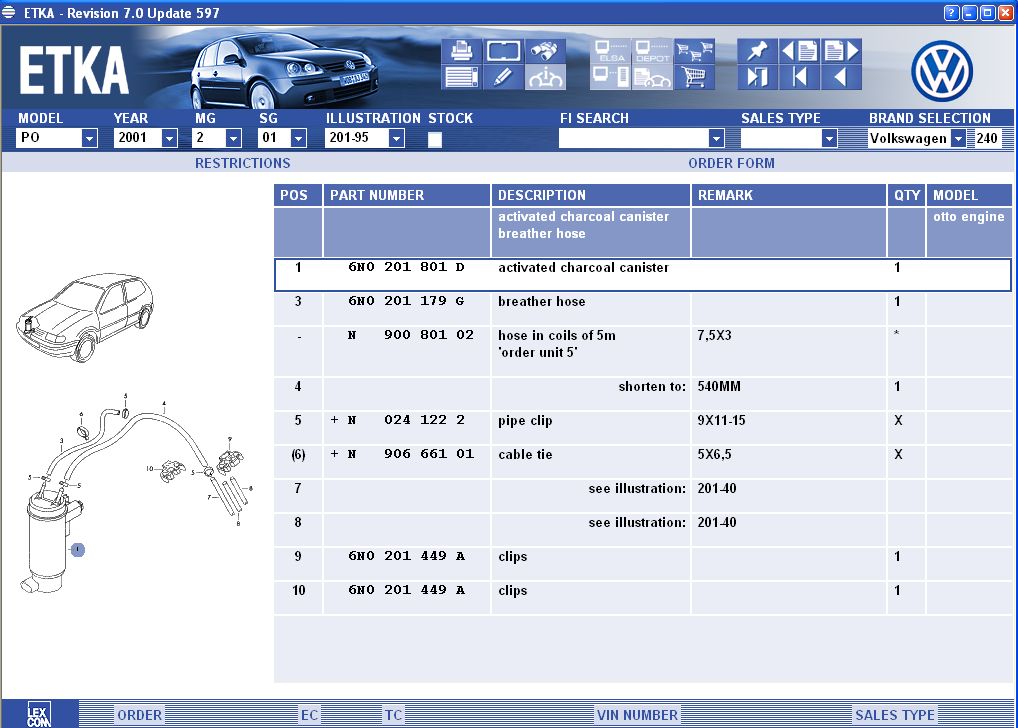Open the YEAR dropdown showing 2001
1018x728 pixels.
click(x=169, y=139)
